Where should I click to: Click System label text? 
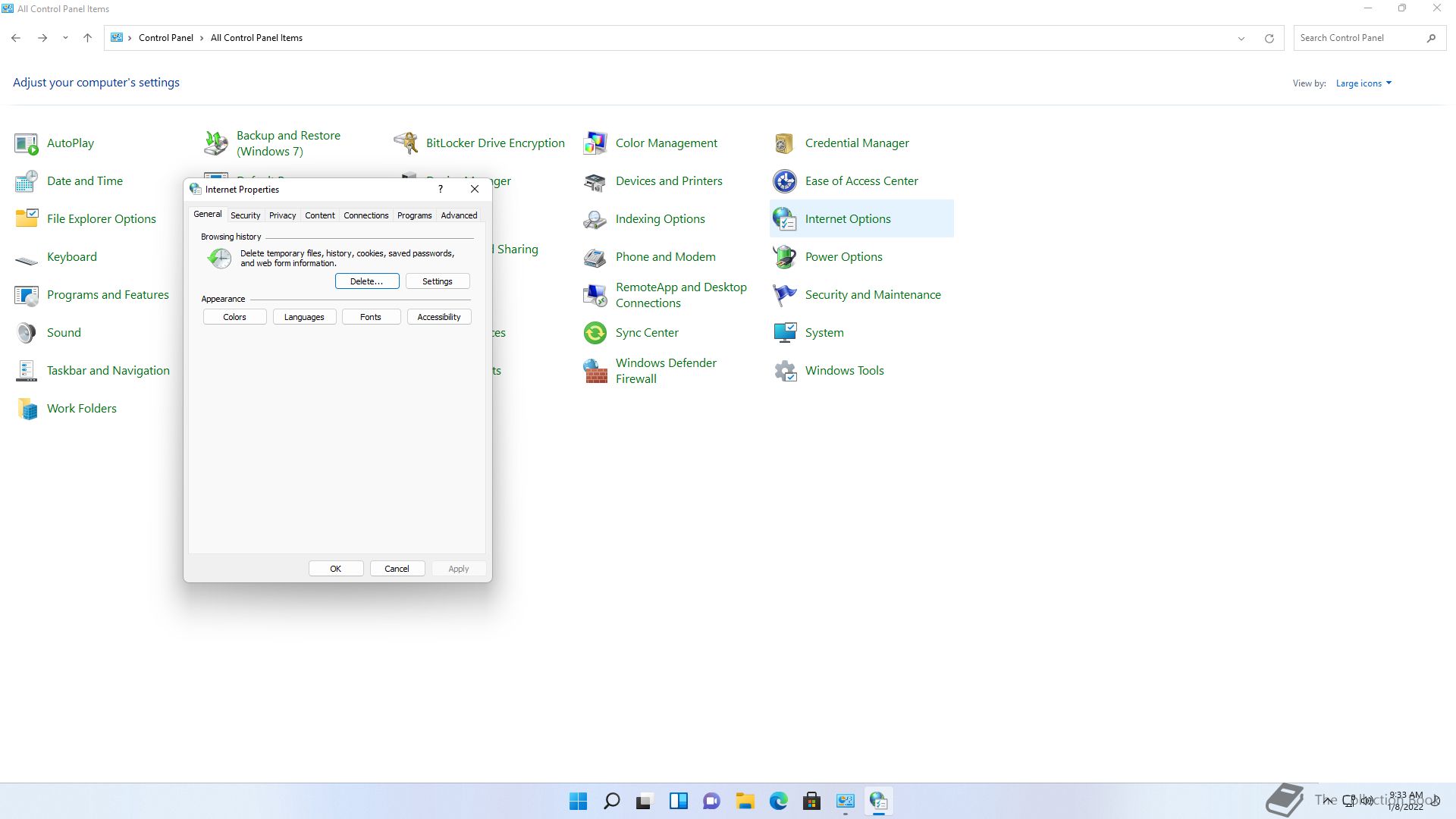(x=824, y=333)
